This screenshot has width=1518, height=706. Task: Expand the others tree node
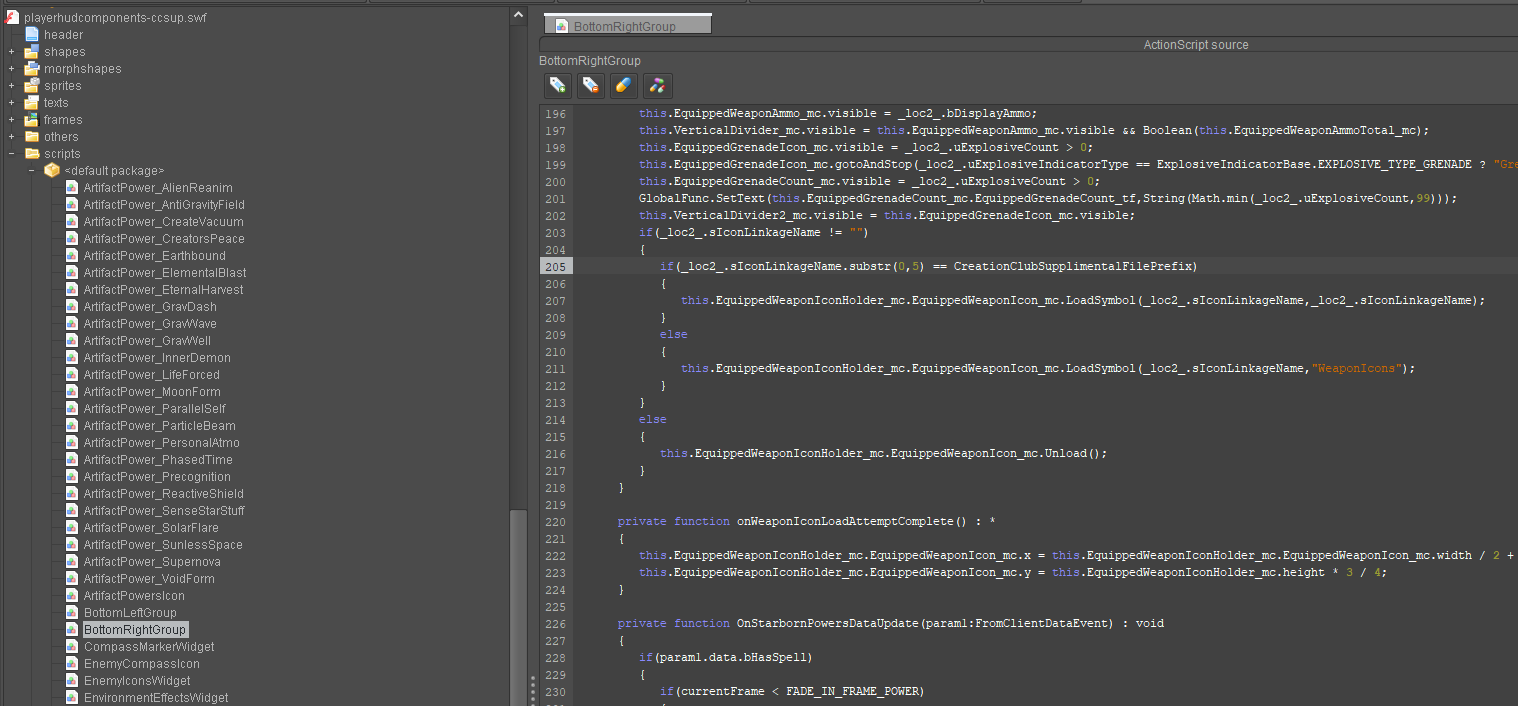pyautogui.click(x=9, y=136)
